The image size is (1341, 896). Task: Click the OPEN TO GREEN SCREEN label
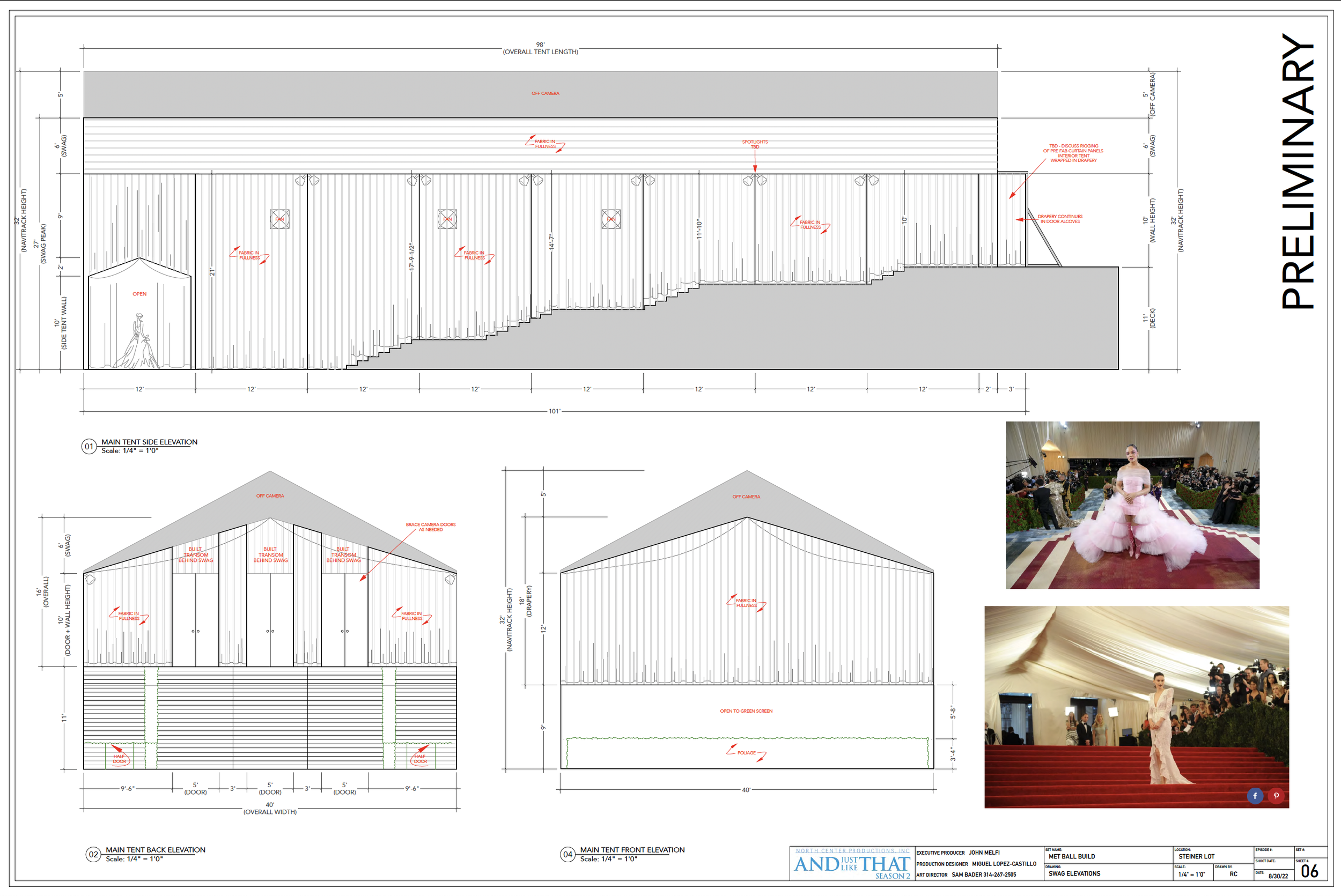(746, 711)
